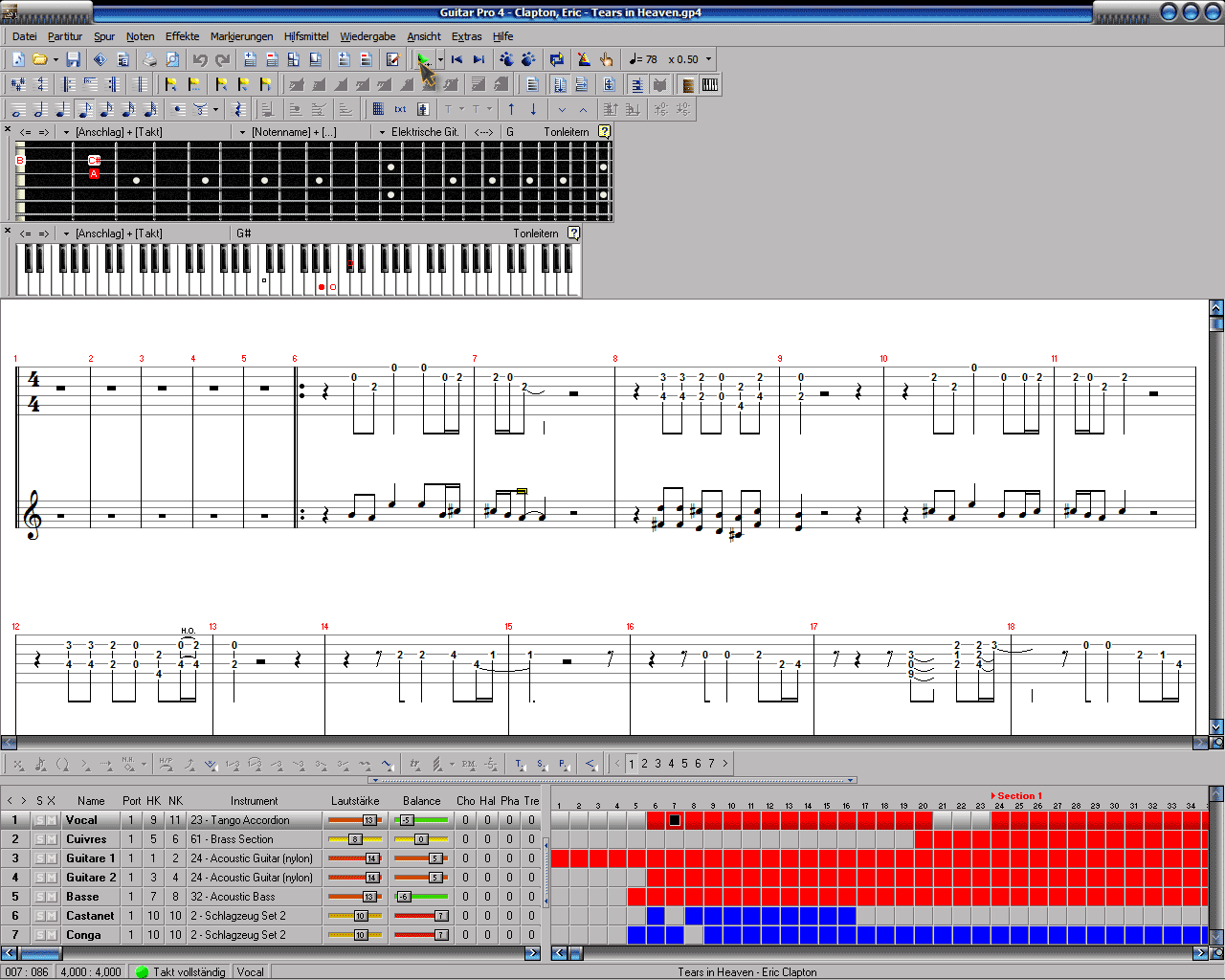The image size is (1225, 980).
Task: Expand keyboard panel [Anschlag] + [Takt] dropdown
Action: (66, 234)
